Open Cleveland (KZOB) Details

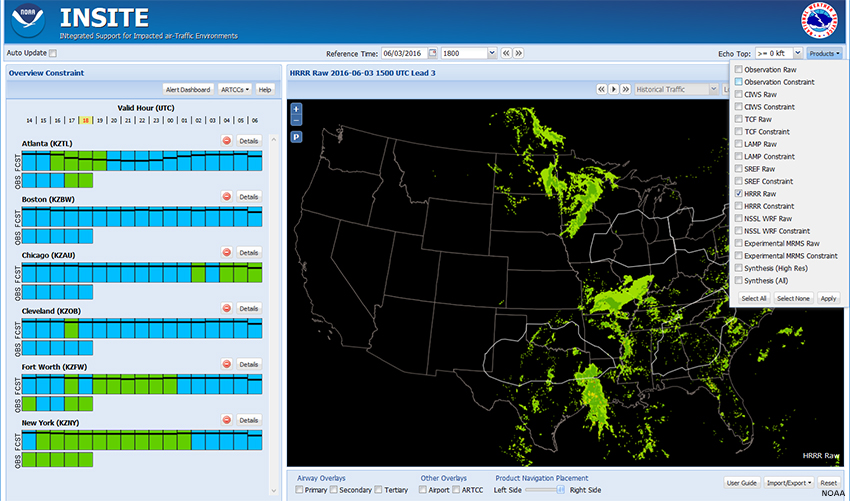[249, 308]
